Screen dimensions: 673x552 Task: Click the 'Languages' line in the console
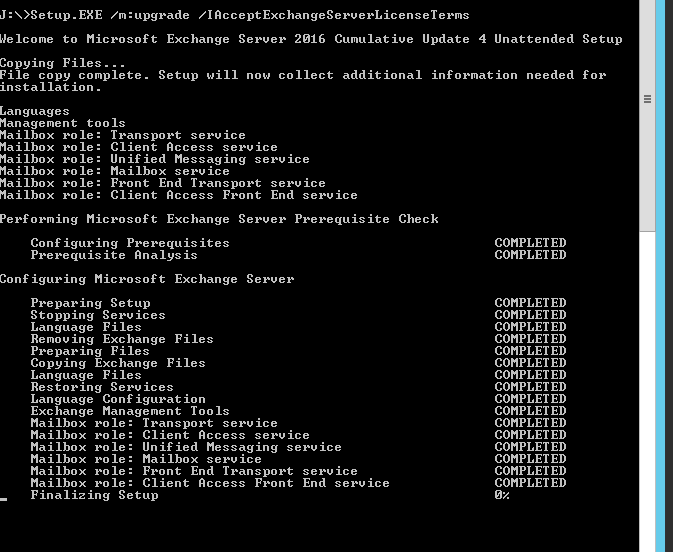click(35, 111)
